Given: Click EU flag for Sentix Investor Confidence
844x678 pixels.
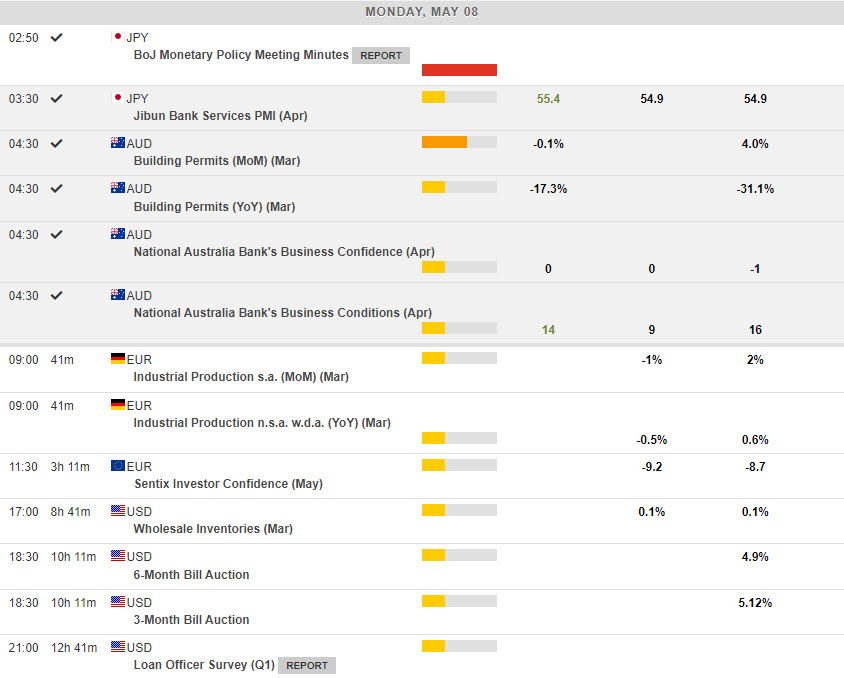Looking at the screenshot, I should 117,466.
